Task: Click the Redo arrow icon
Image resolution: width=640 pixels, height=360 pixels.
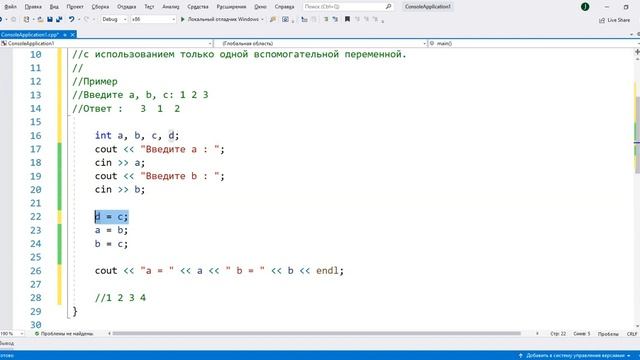Action: pos(86,19)
